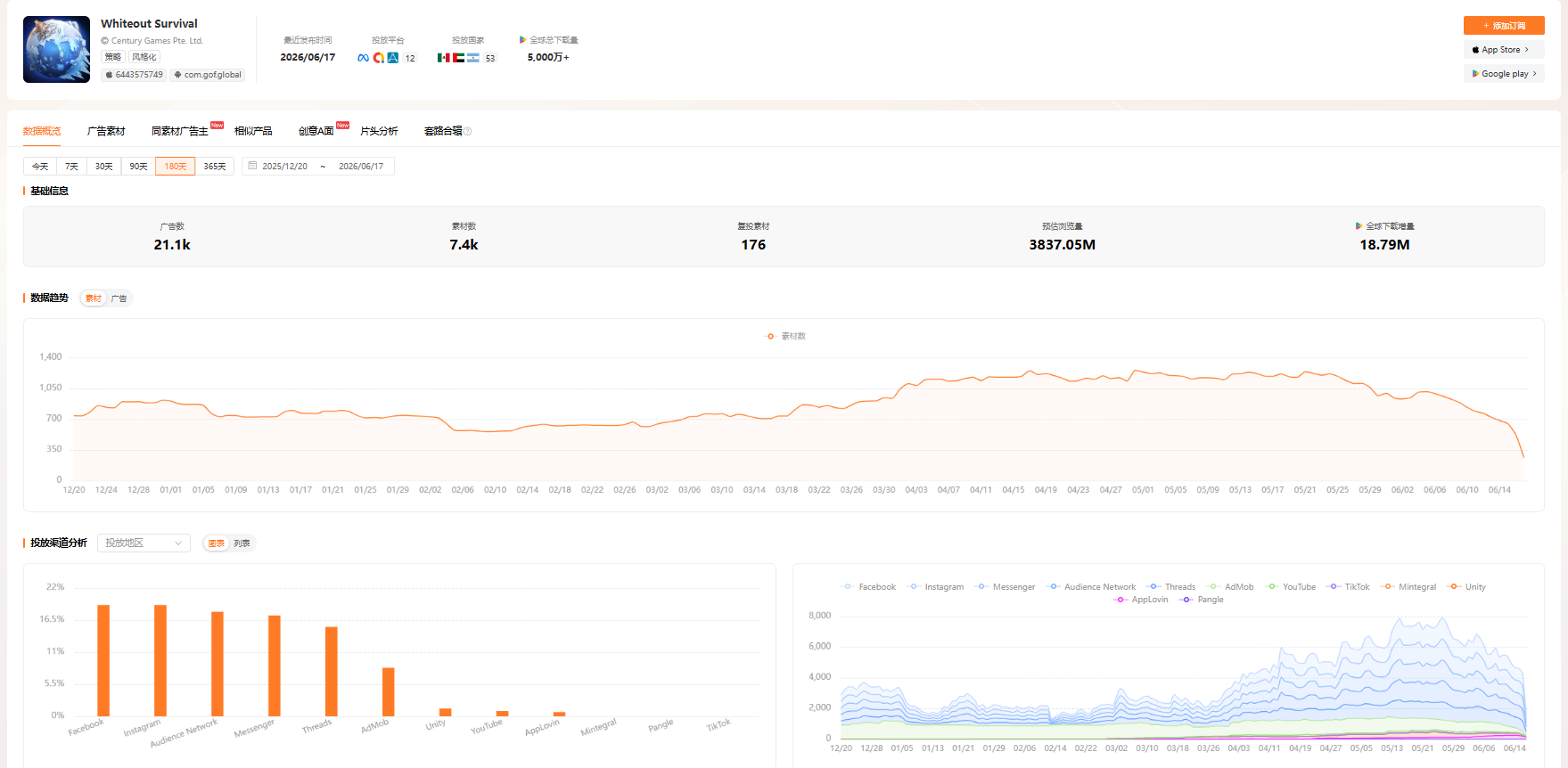Image resolution: width=1568 pixels, height=768 pixels.
Task: Switch to the 创意A面 tab
Action: 316,131
